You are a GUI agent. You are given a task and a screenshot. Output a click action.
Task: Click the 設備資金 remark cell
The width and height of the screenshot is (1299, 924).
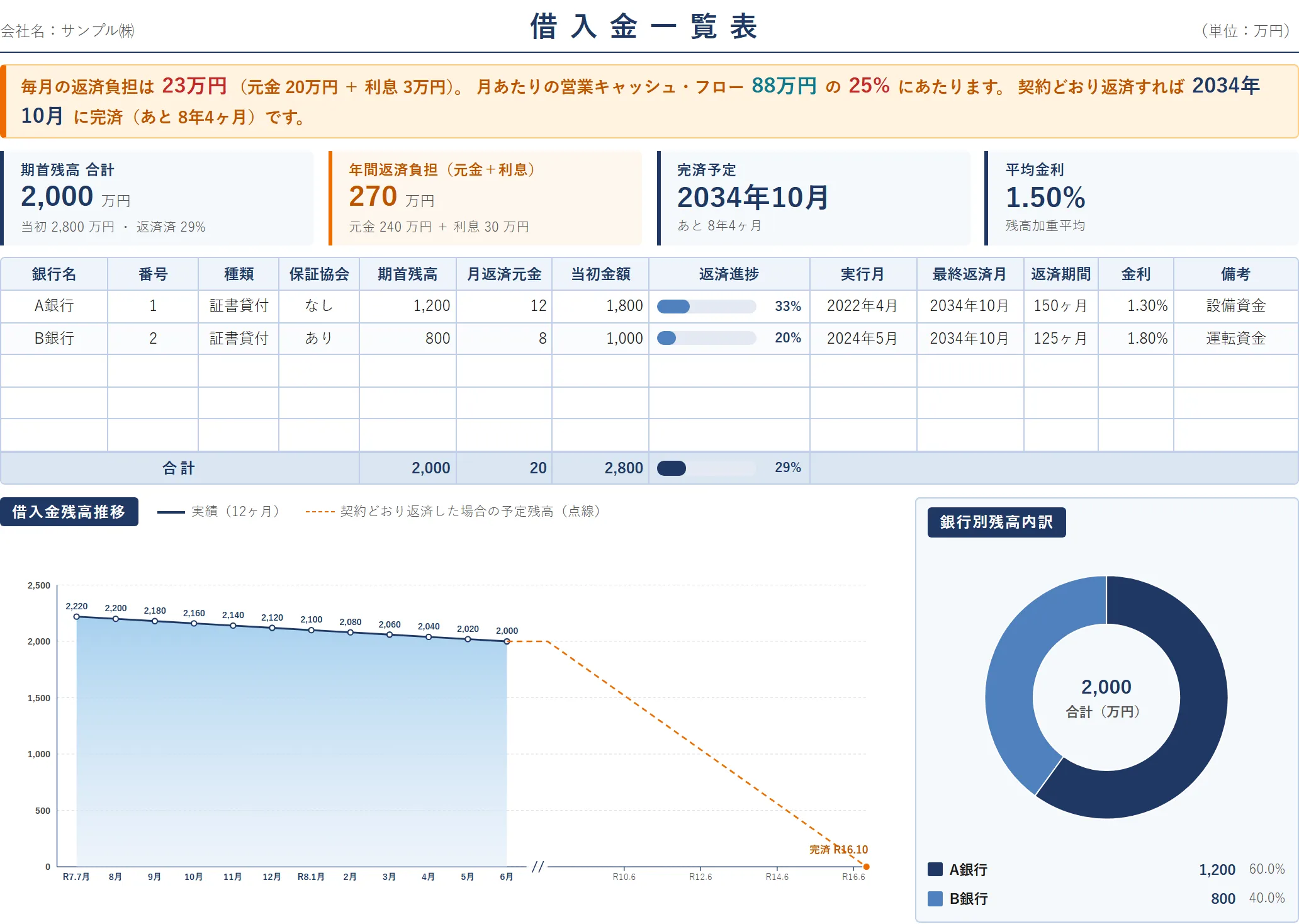1235,306
